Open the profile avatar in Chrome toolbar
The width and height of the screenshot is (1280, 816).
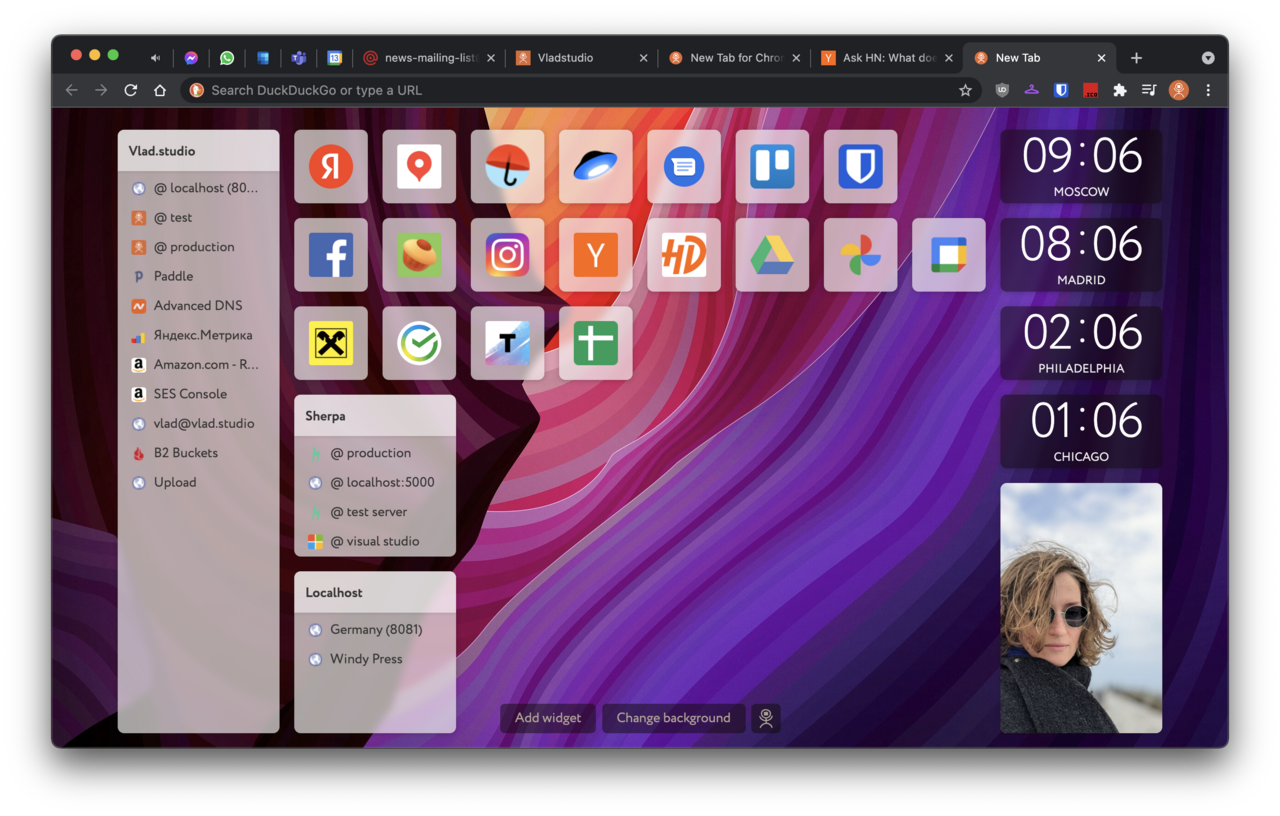1179,90
